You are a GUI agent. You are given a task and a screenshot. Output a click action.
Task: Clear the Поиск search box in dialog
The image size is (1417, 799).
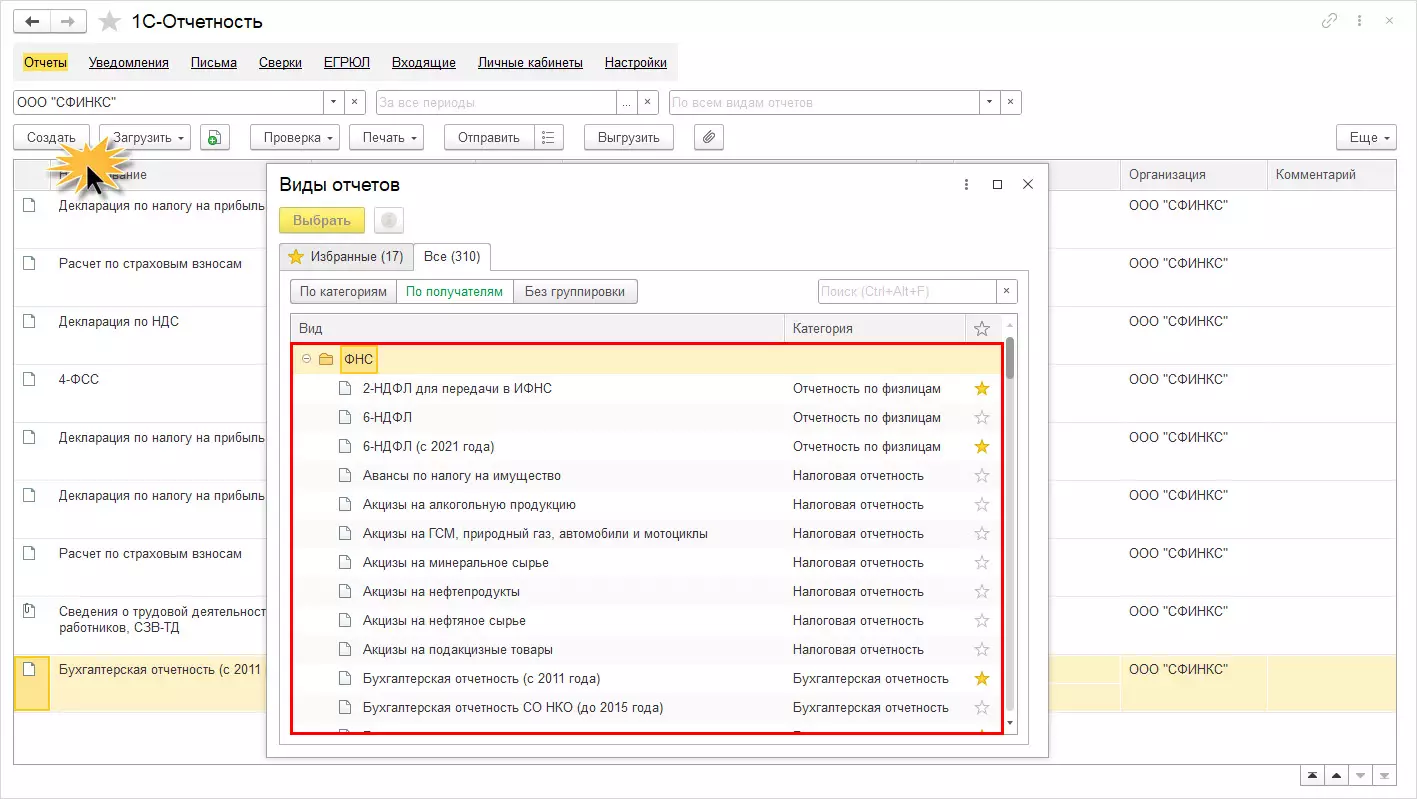1008,291
